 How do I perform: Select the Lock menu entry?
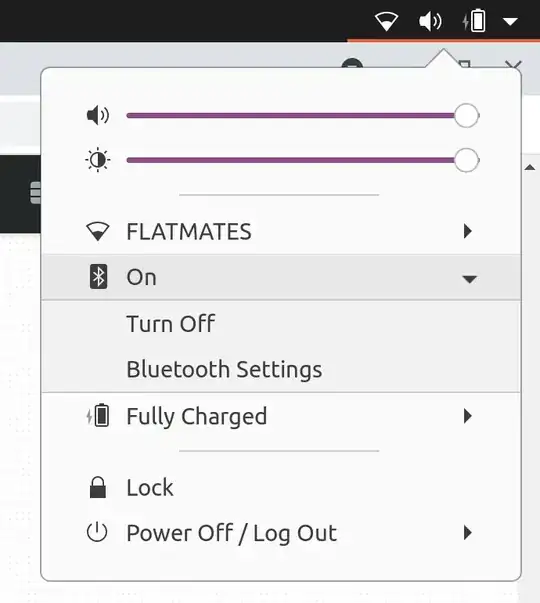pyautogui.click(x=281, y=487)
